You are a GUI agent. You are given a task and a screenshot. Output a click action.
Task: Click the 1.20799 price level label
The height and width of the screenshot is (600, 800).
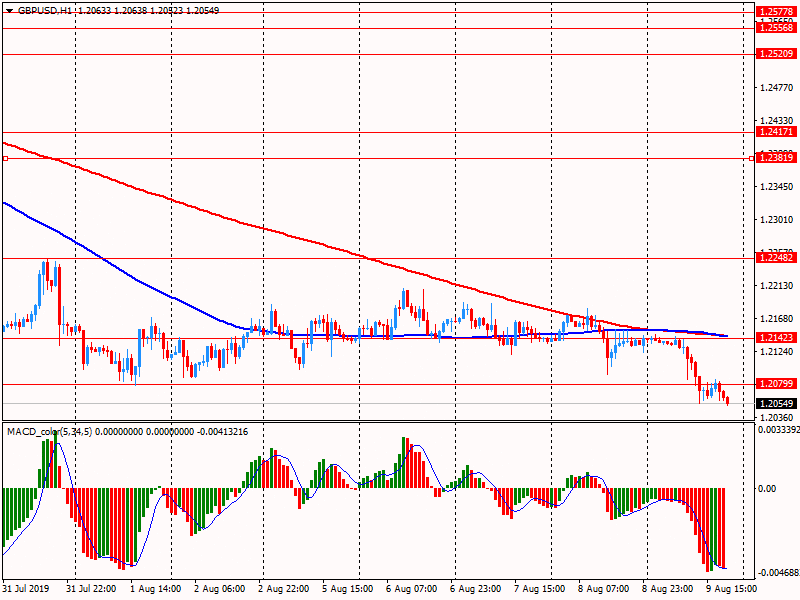(776, 384)
